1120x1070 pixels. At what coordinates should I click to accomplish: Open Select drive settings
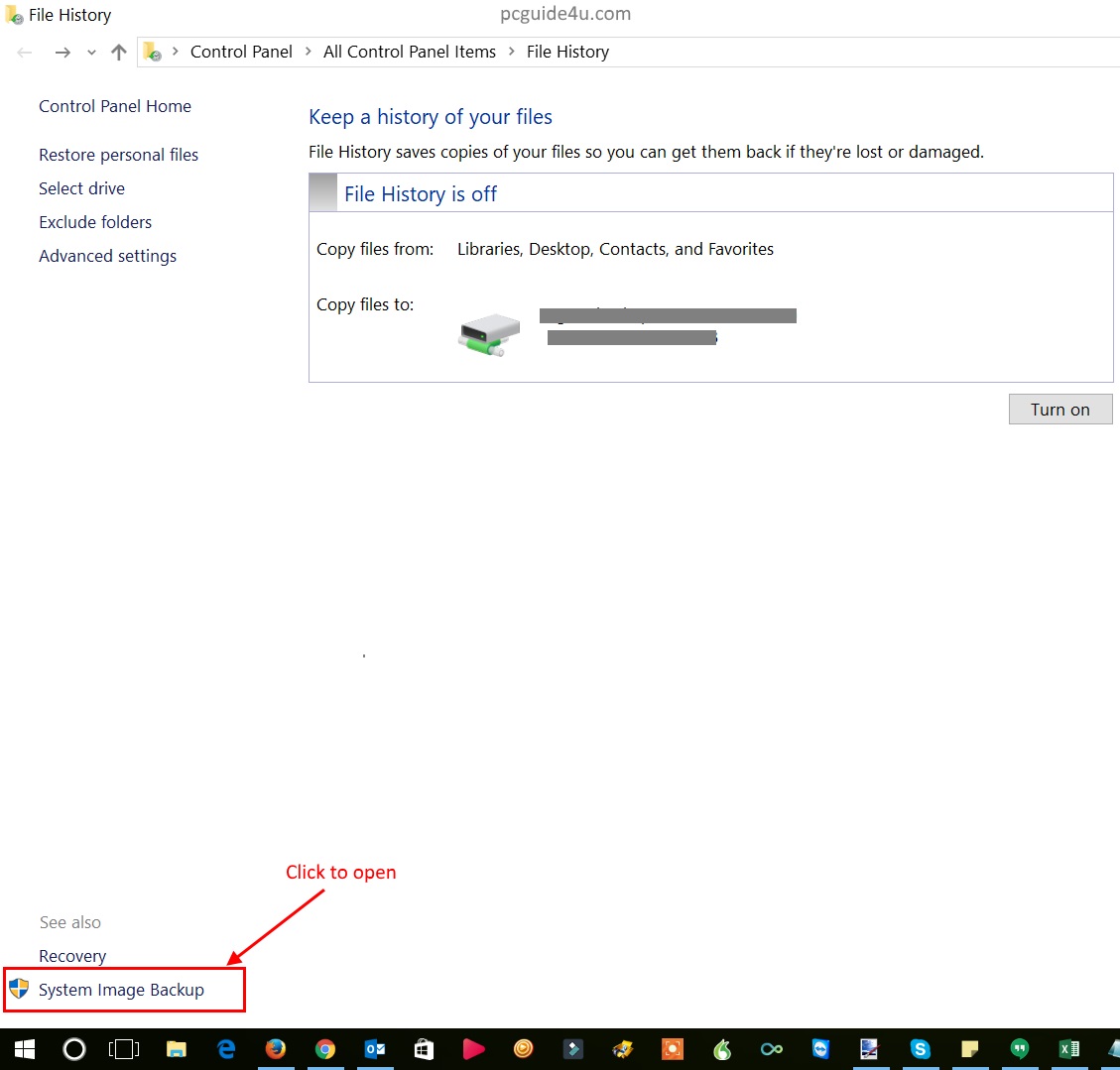(x=81, y=188)
